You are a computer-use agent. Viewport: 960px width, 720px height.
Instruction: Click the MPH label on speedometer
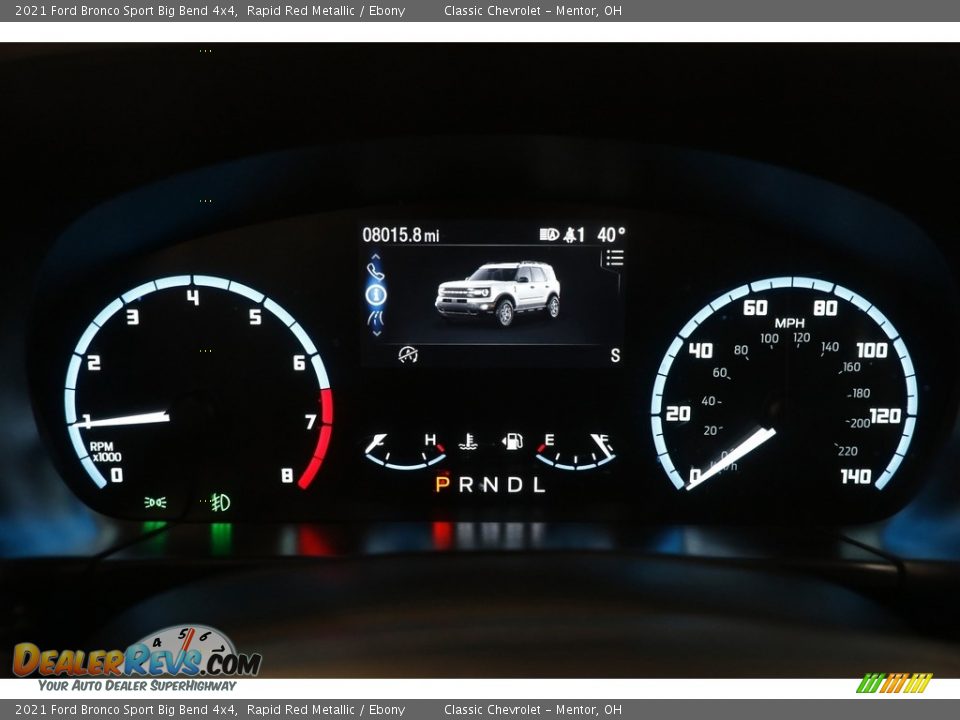click(790, 323)
